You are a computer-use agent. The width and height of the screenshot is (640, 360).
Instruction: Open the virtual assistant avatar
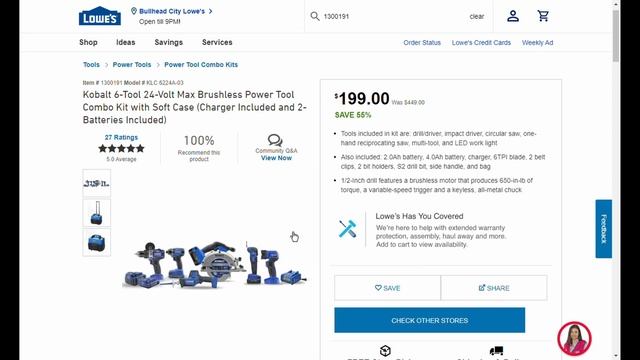pyautogui.click(x=574, y=338)
